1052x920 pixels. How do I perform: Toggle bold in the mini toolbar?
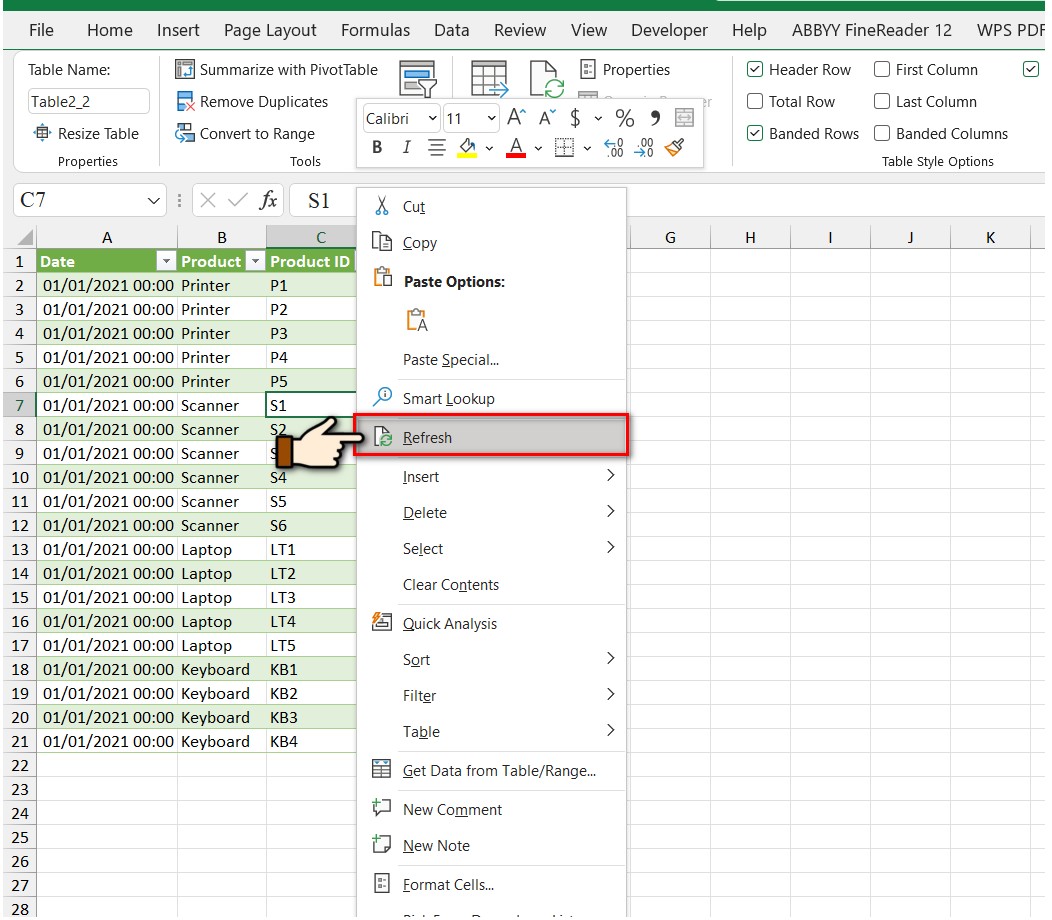click(377, 148)
